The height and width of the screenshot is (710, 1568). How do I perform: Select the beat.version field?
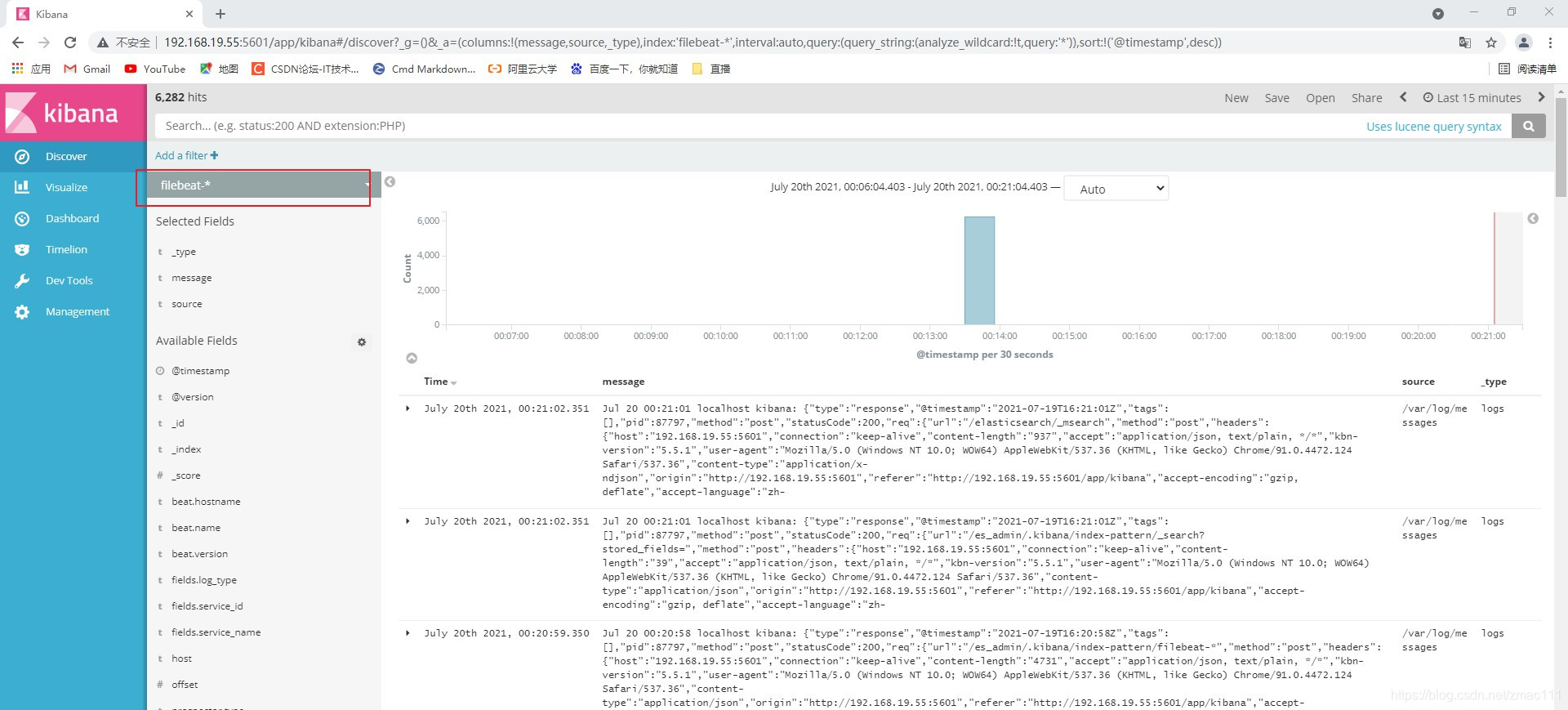[199, 554]
